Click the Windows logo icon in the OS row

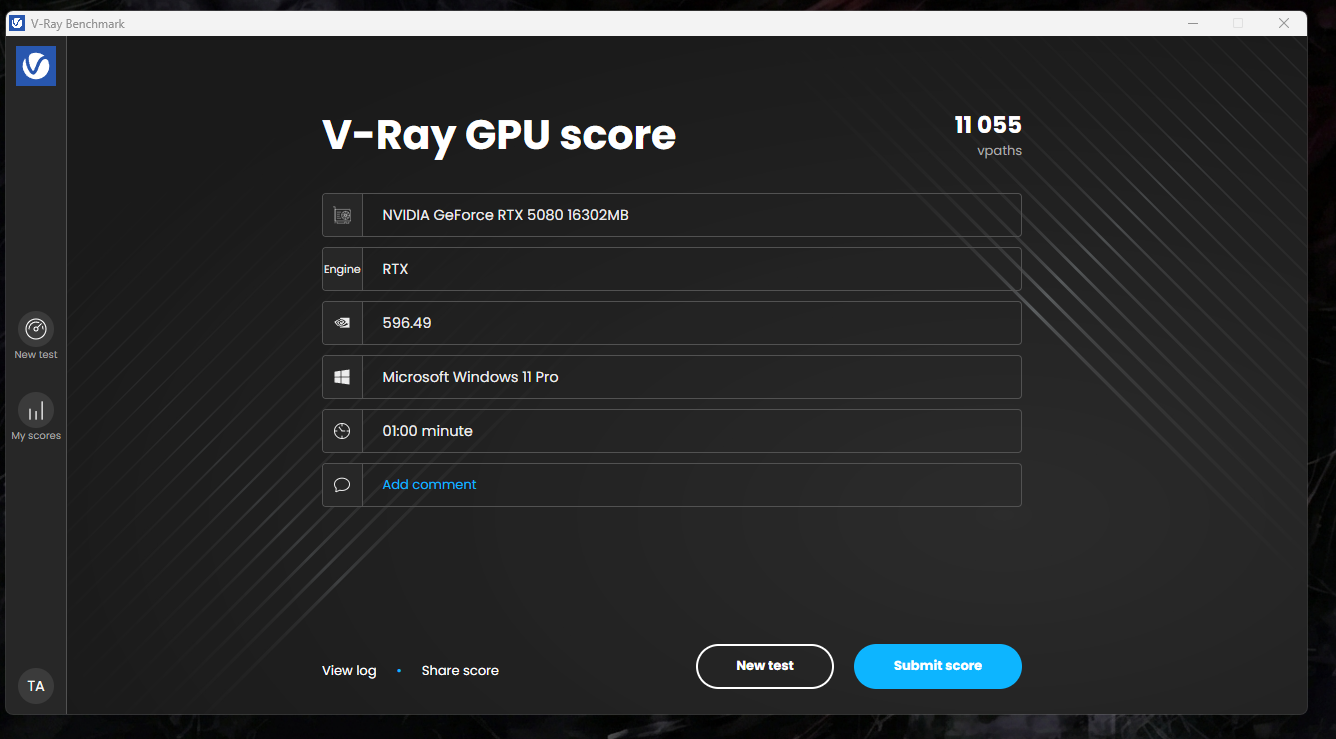point(342,377)
